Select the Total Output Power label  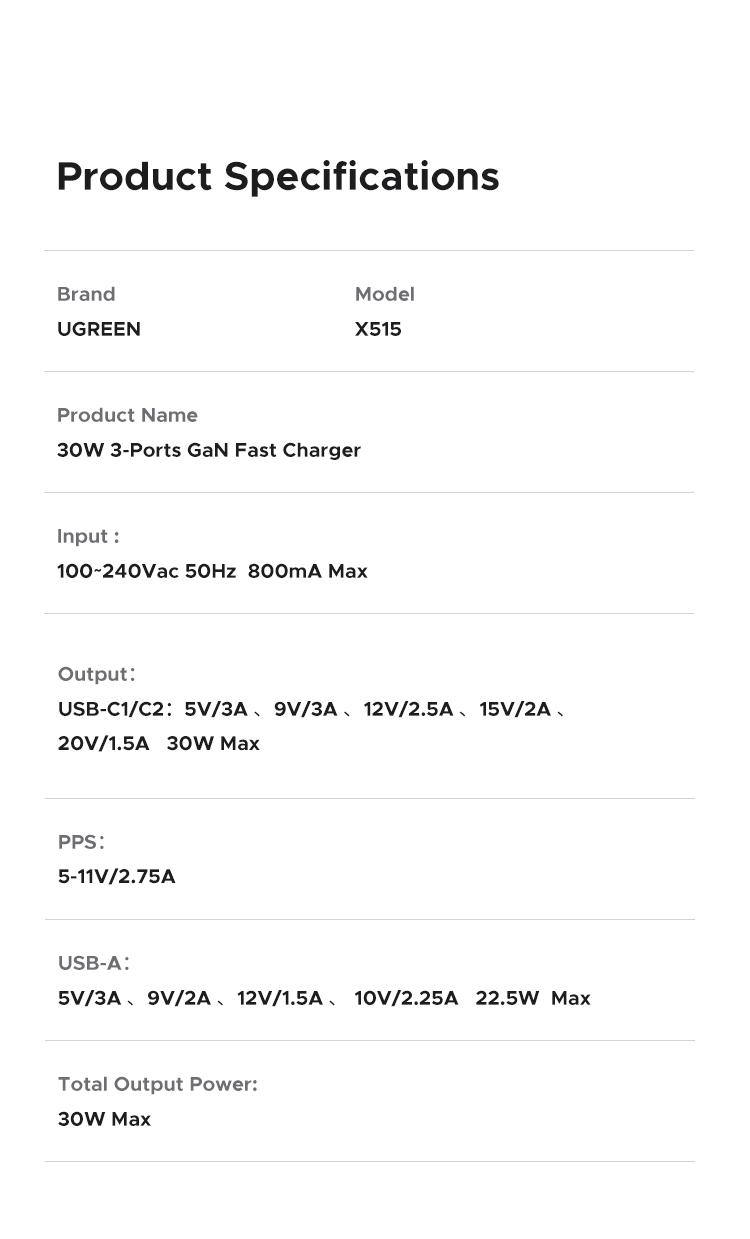[158, 1084]
